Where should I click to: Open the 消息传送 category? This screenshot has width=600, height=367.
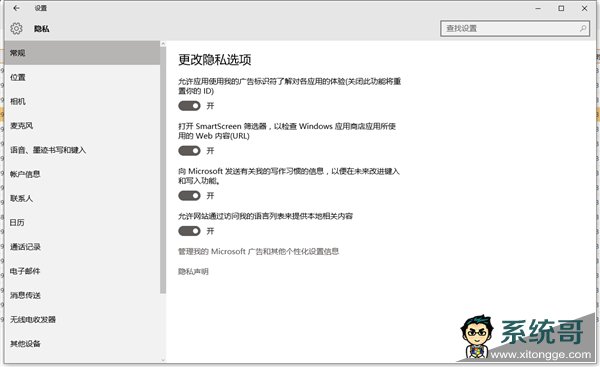82,295
